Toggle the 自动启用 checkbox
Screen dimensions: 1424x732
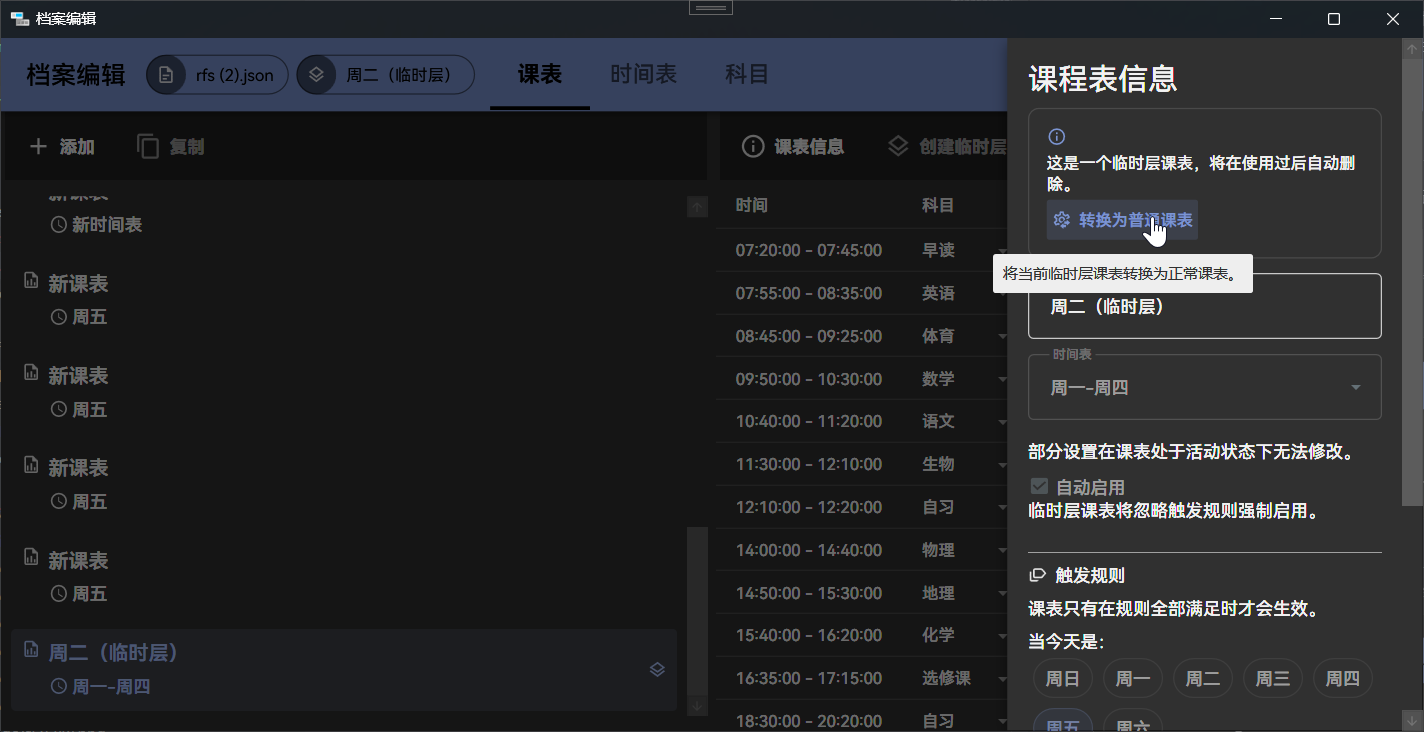(x=1040, y=487)
